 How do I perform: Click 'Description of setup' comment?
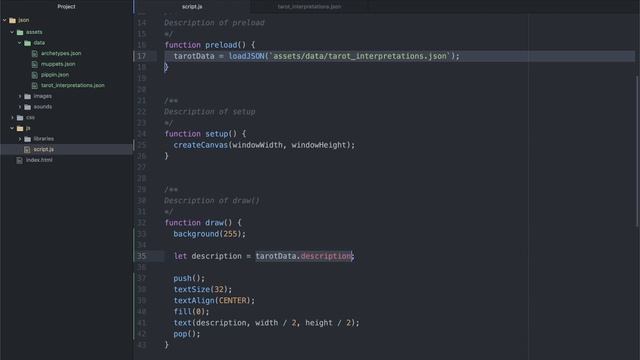coord(210,112)
